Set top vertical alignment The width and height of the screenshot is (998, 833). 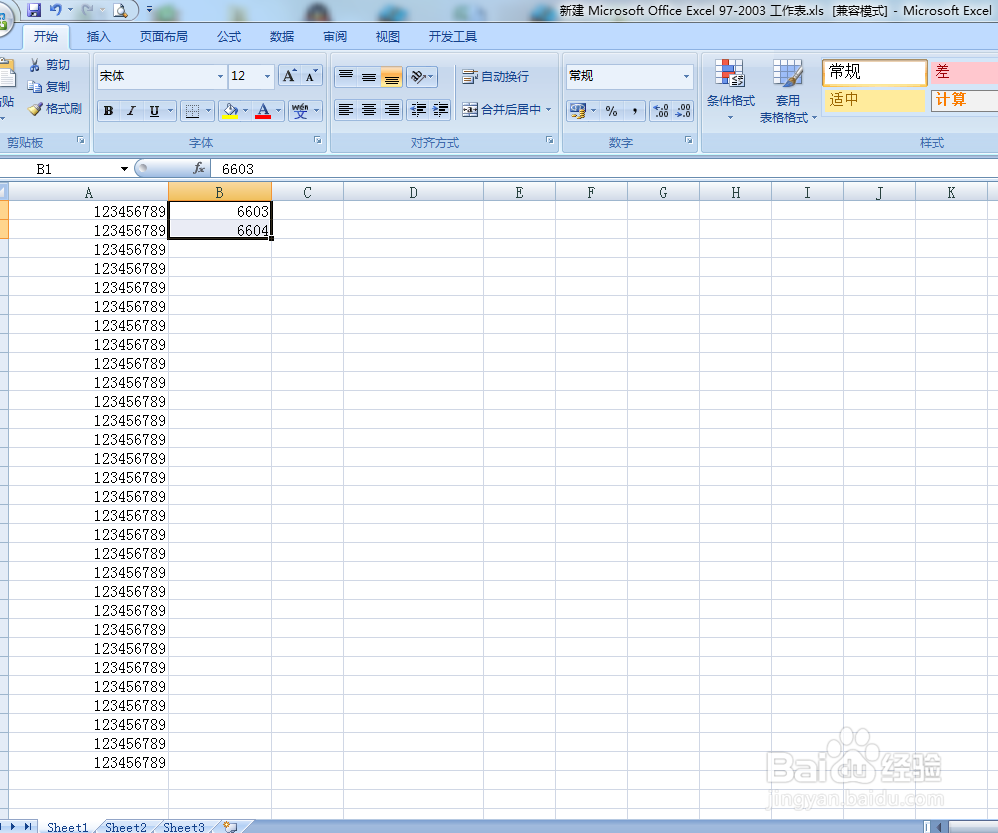tap(346, 76)
